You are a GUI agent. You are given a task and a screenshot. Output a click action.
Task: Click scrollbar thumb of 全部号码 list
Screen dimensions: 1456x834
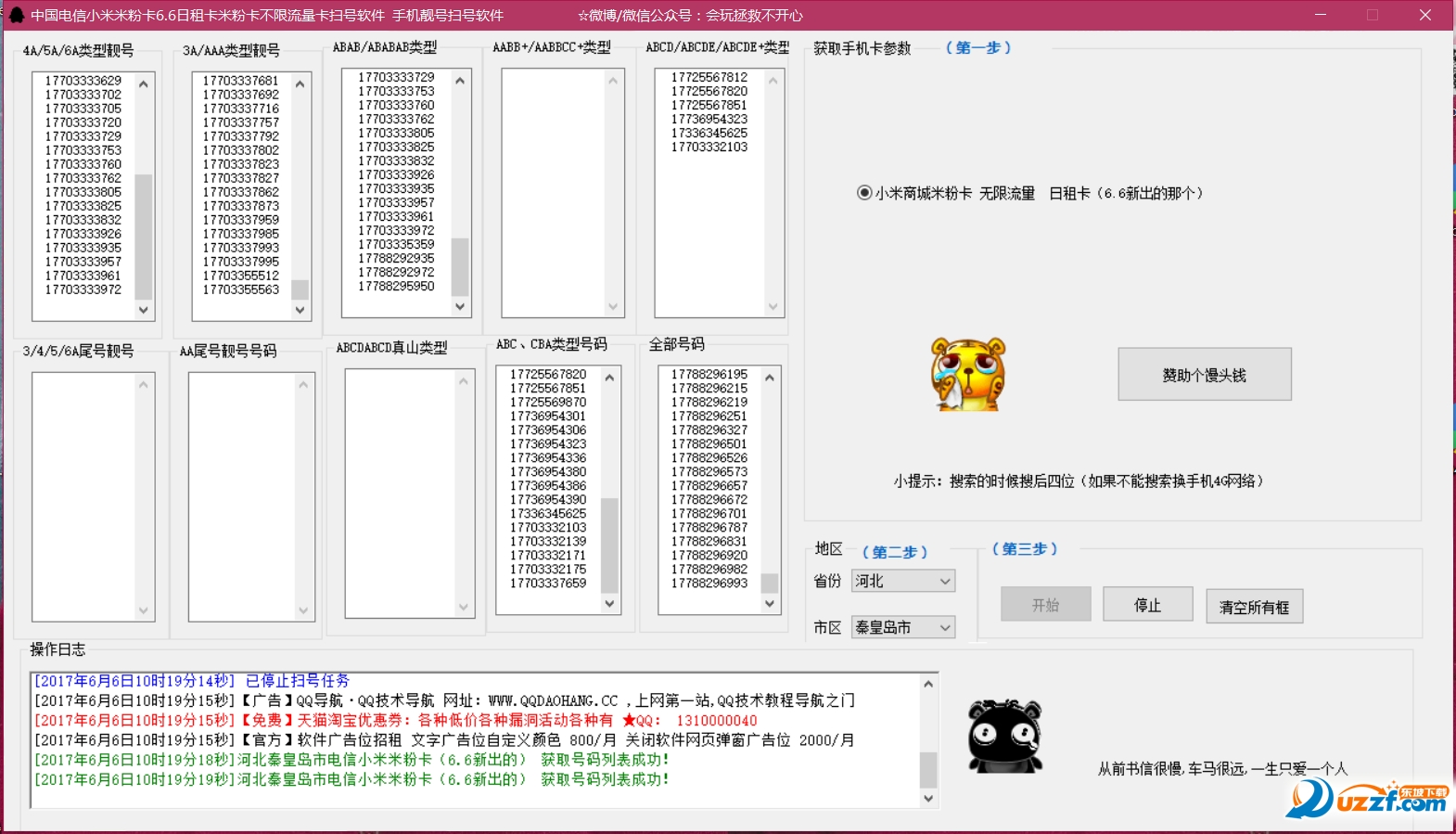770,583
